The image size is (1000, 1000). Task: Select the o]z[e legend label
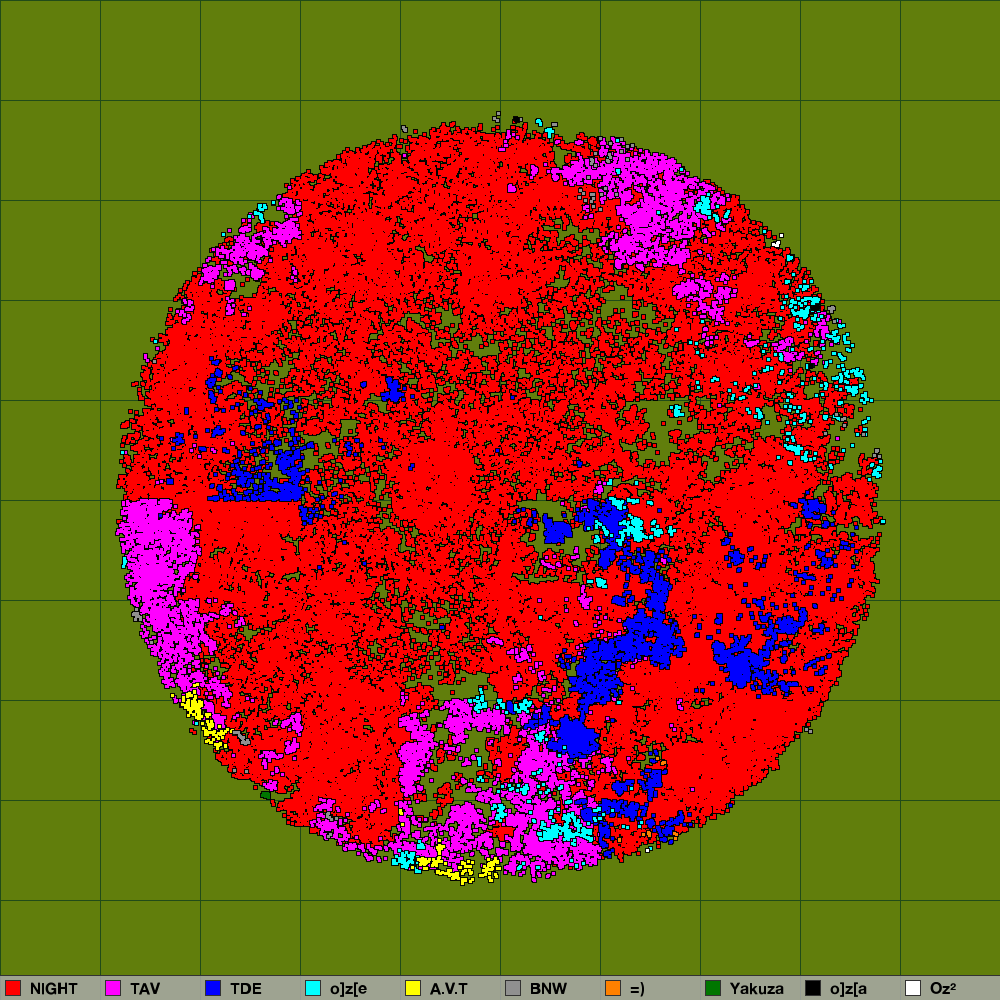(348, 989)
